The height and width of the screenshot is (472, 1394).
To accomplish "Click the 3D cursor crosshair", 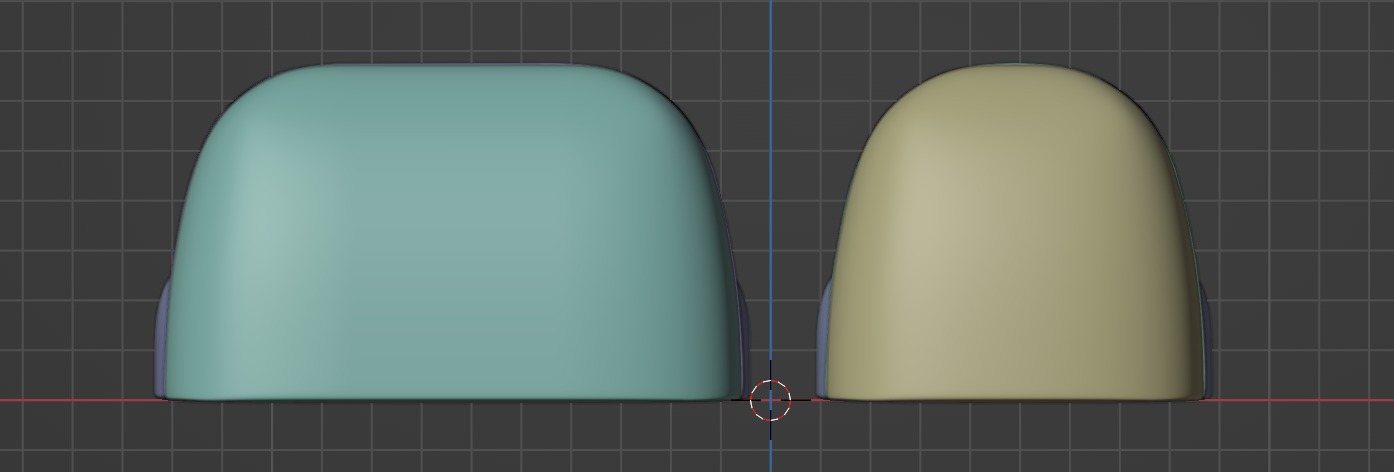I will [770, 400].
